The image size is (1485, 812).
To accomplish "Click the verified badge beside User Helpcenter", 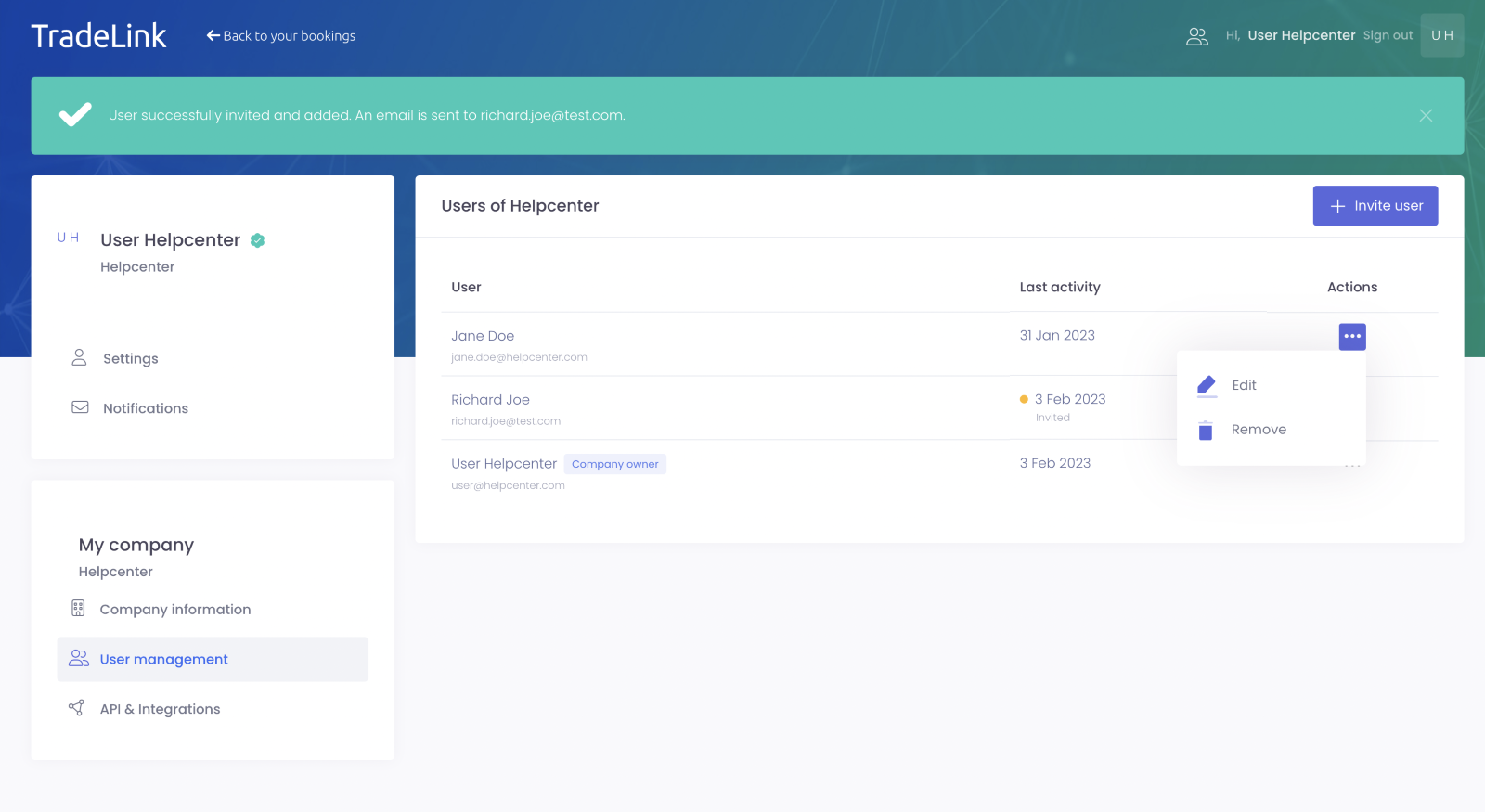I will [x=258, y=240].
